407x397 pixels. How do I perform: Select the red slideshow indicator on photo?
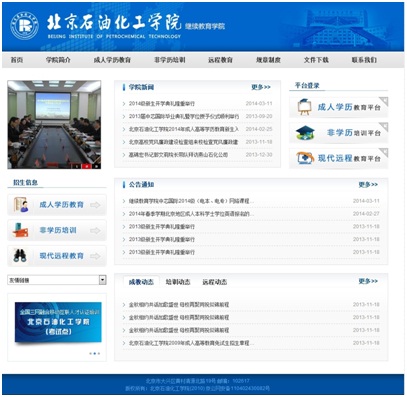(x=87, y=166)
